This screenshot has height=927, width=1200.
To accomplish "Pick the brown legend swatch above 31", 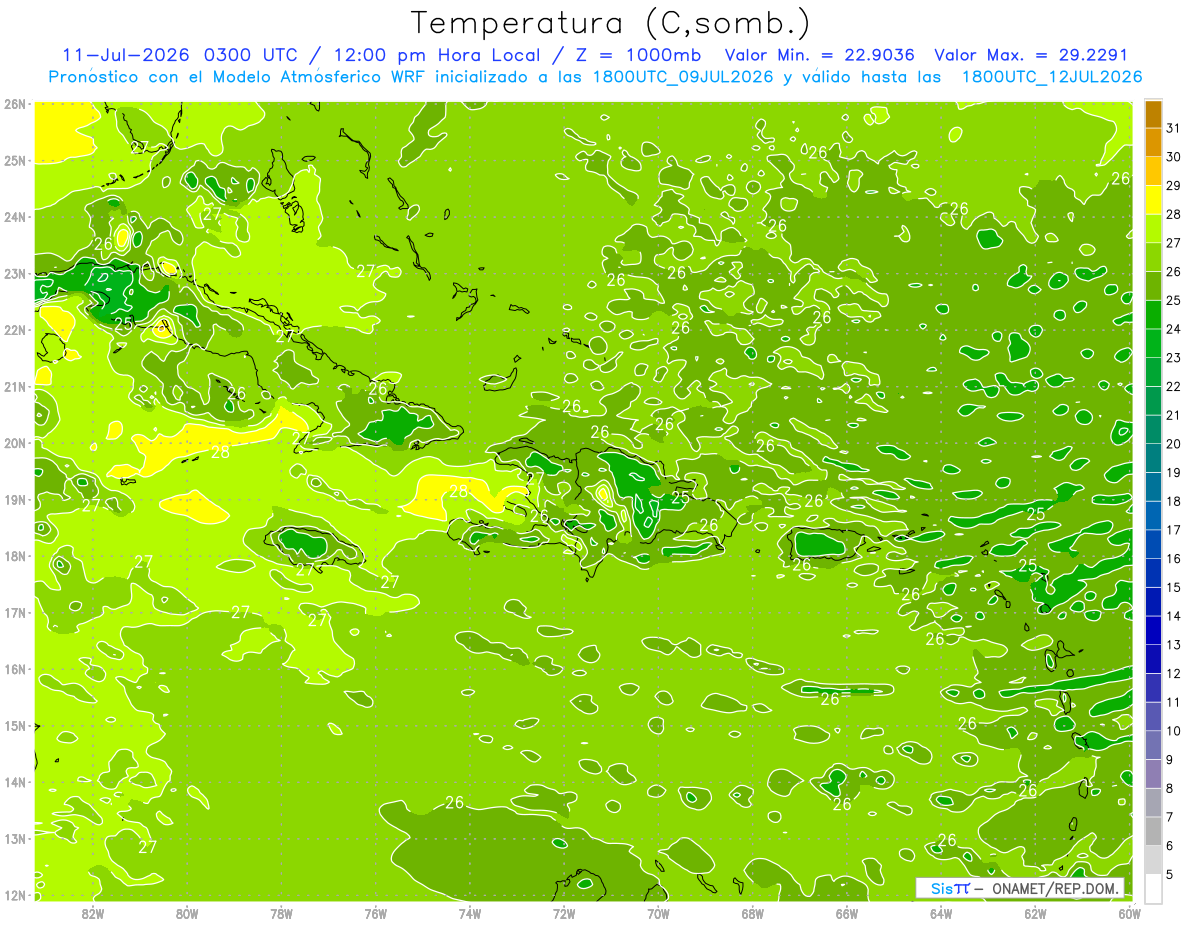I will pos(1154,114).
